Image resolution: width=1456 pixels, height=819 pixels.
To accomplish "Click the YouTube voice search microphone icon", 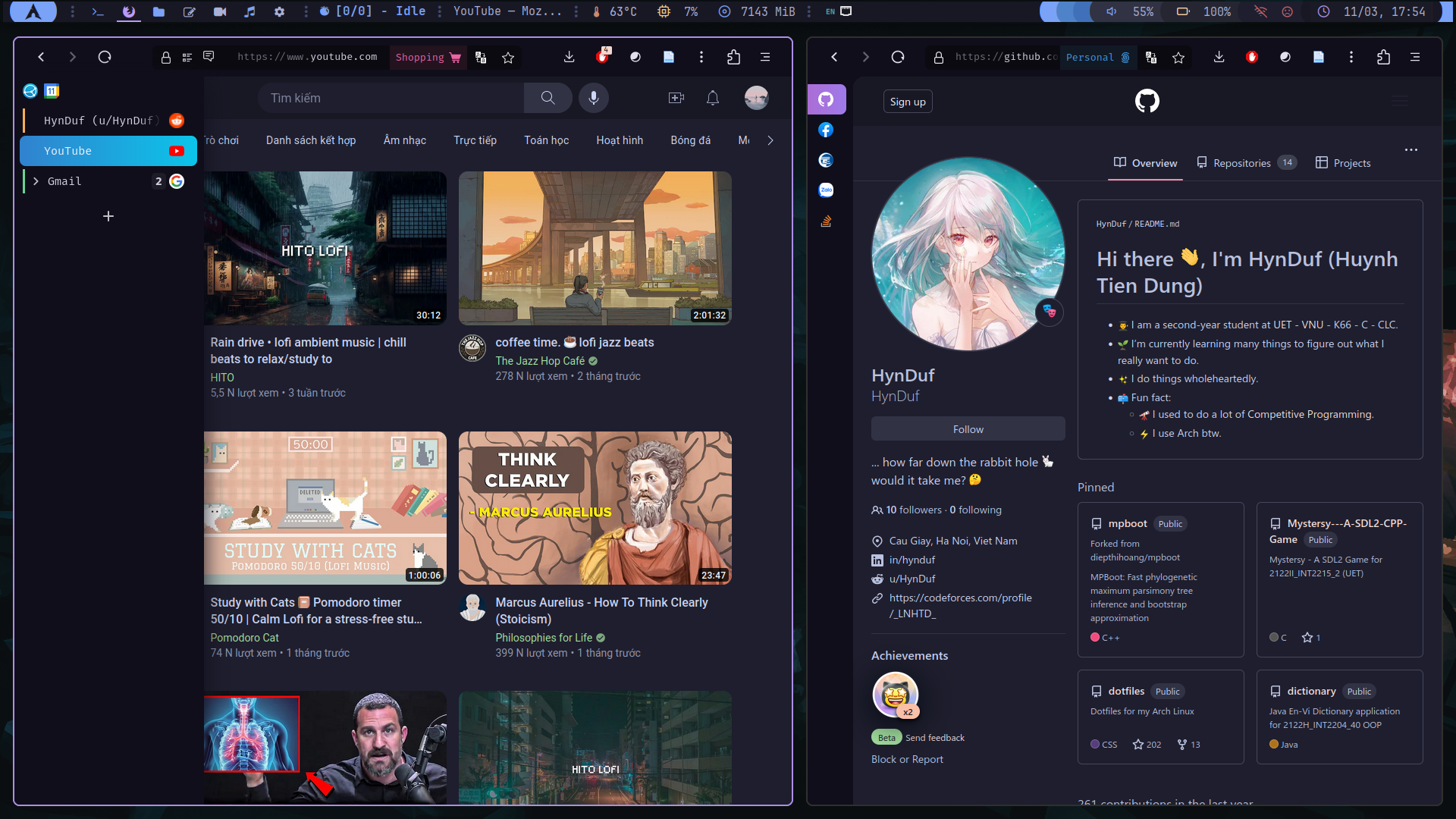I will coord(594,98).
